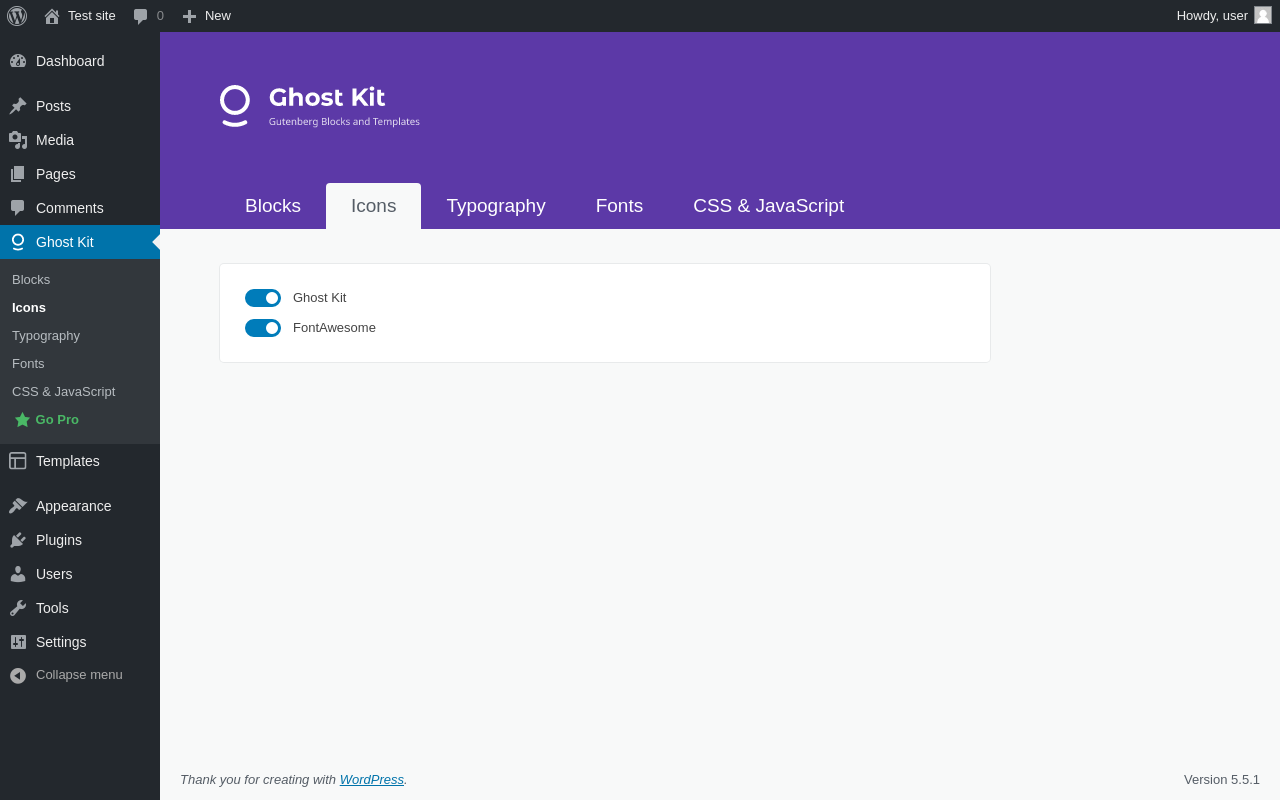Click the Pages icon in sidebar

18,174
